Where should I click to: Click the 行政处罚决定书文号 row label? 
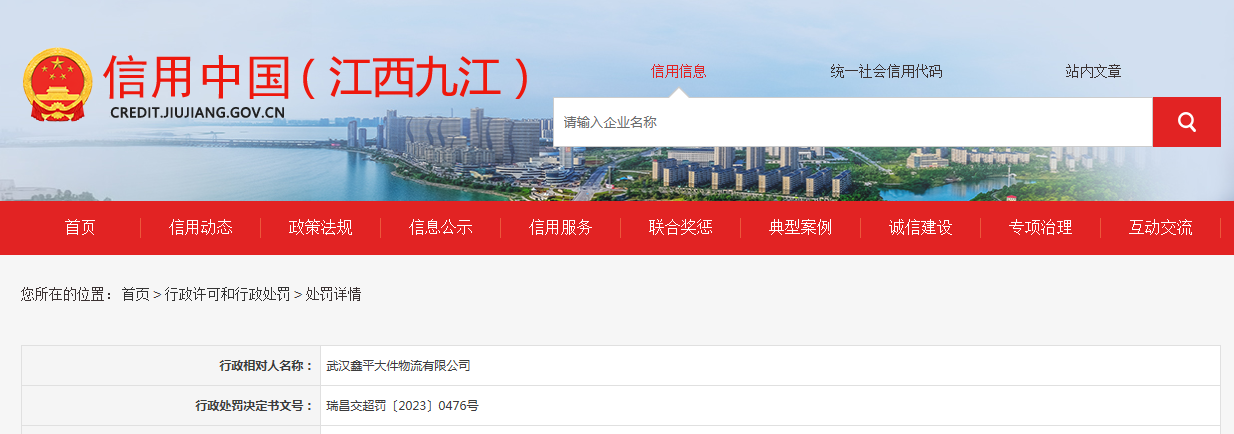[254, 406]
